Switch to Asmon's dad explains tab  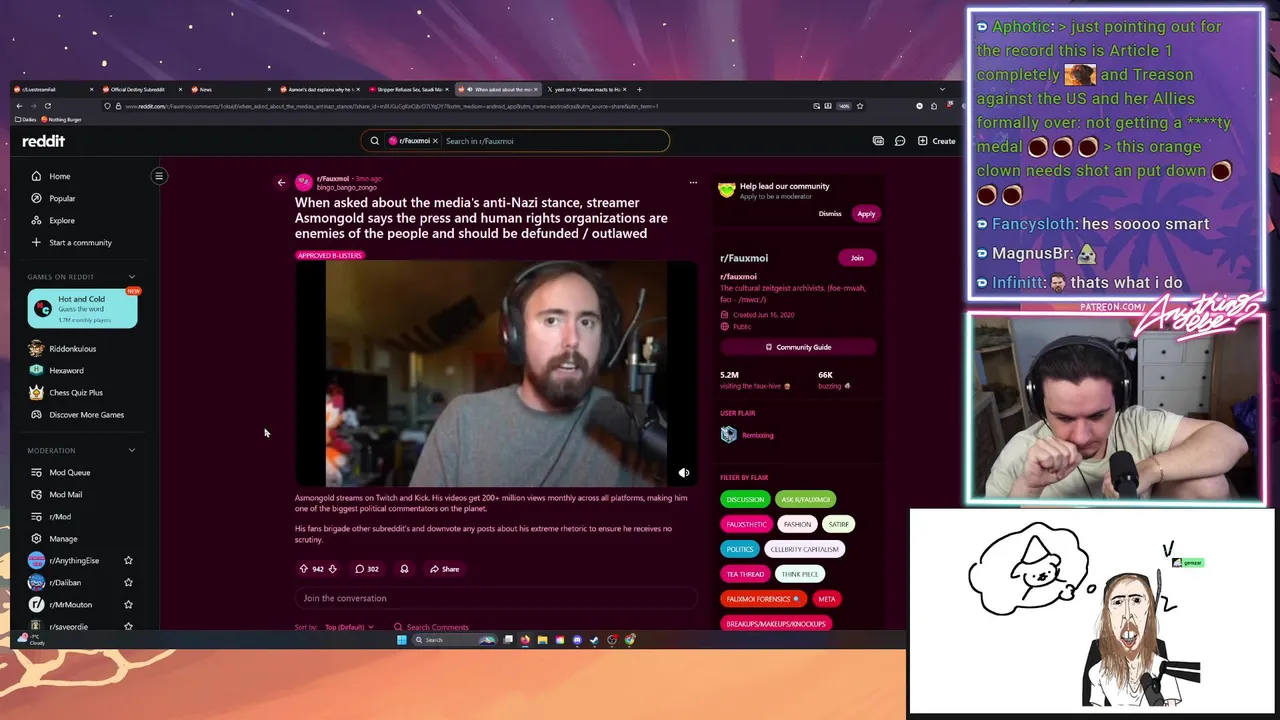point(321,90)
